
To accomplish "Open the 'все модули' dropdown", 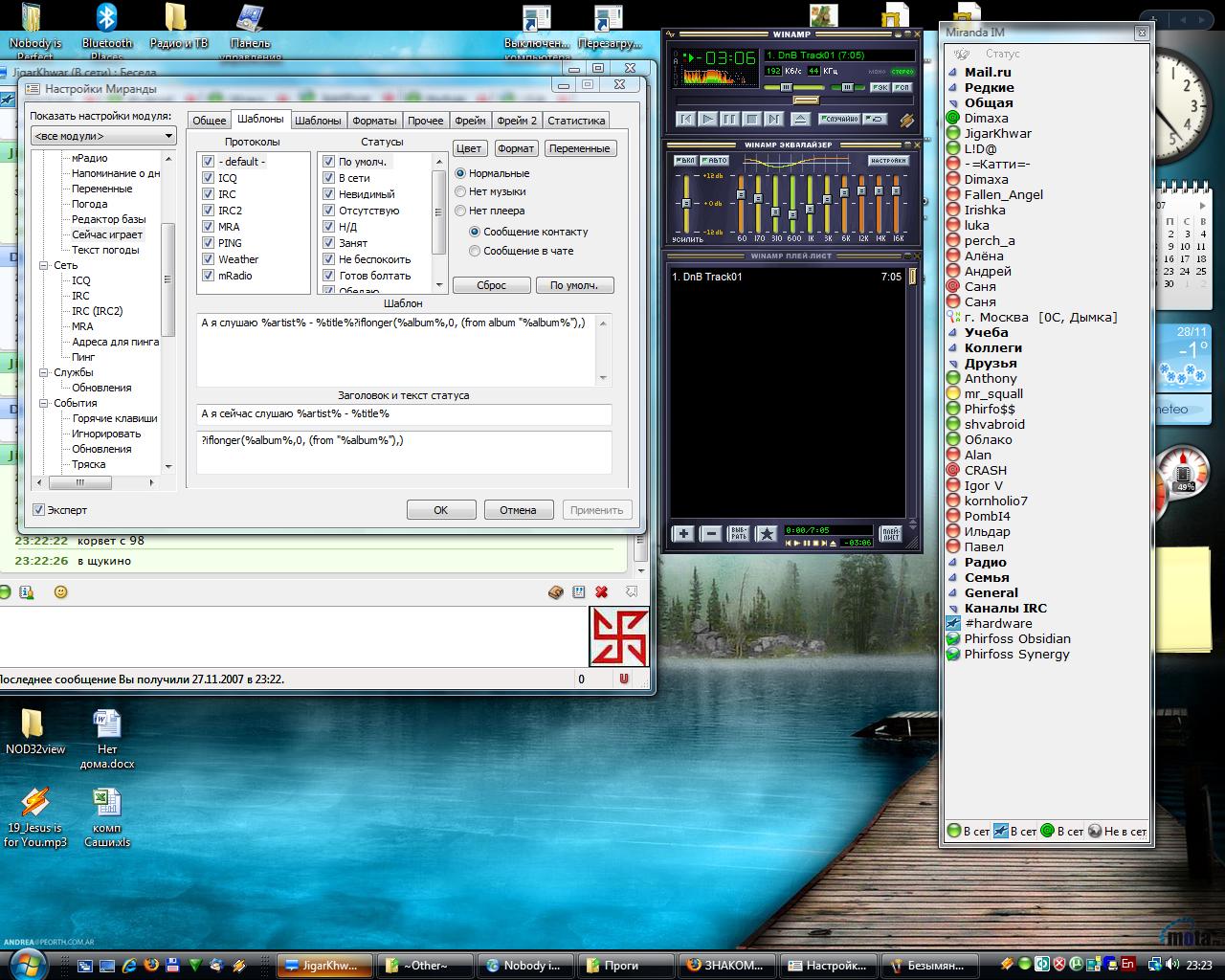I will [103, 137].
